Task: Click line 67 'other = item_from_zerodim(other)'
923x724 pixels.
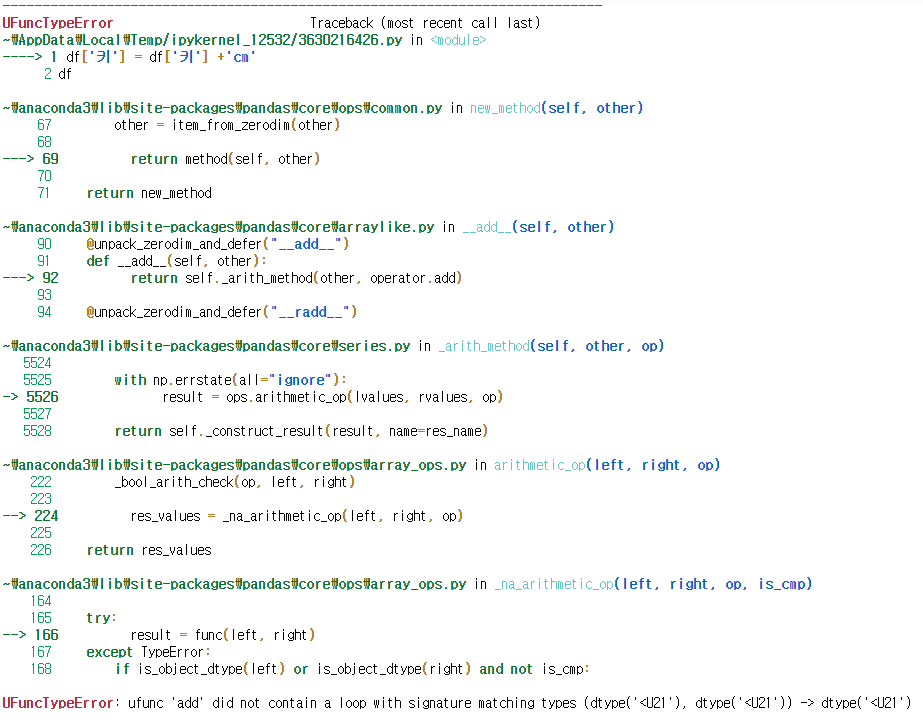Action: 227,125
